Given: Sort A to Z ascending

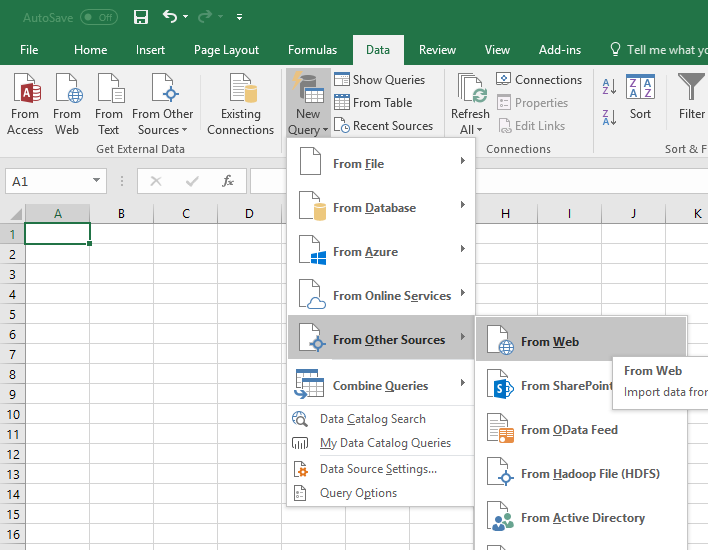Looking at the screenshot, I should [x=609, y=86].
